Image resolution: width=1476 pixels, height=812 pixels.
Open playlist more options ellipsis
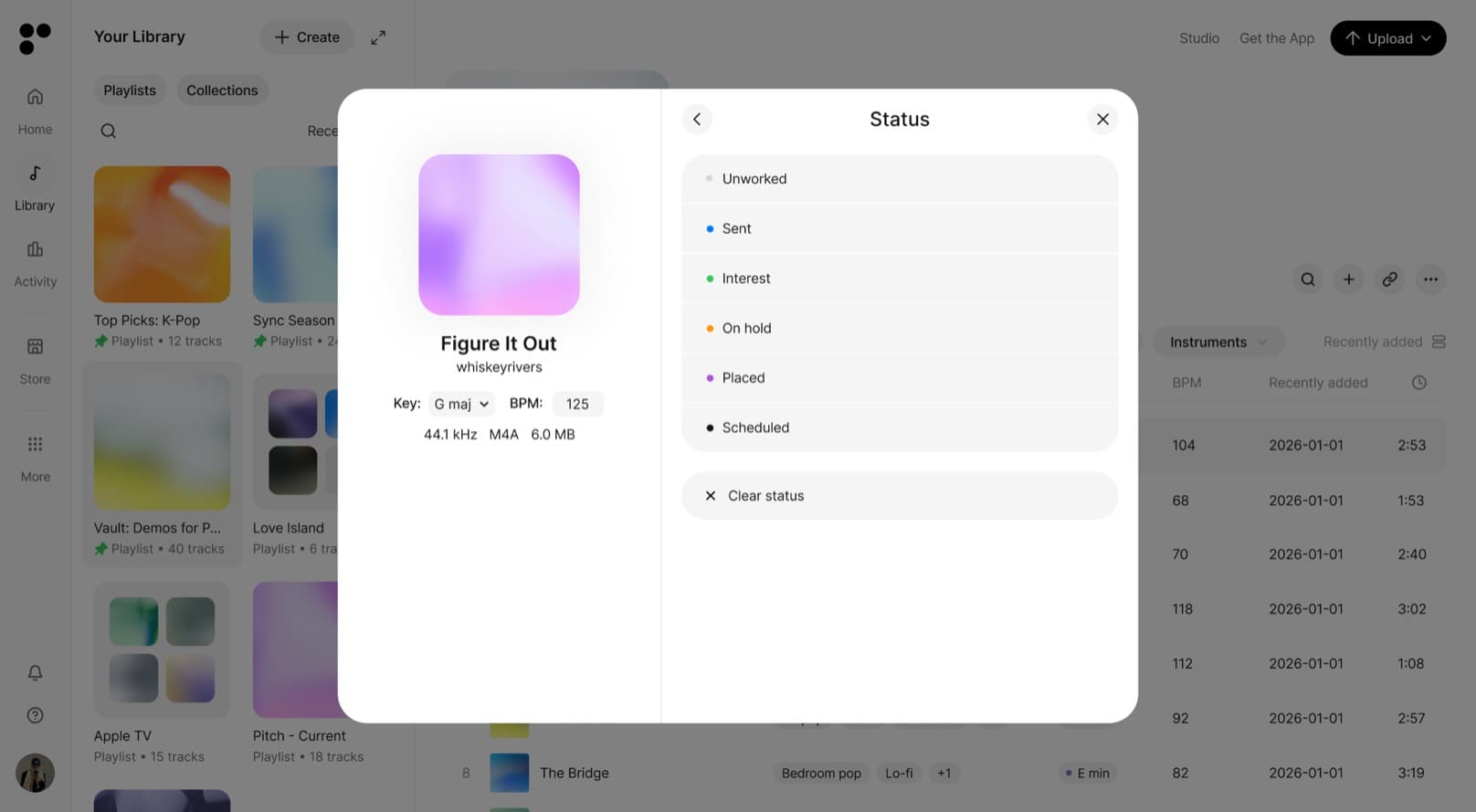coord(1430,279)
